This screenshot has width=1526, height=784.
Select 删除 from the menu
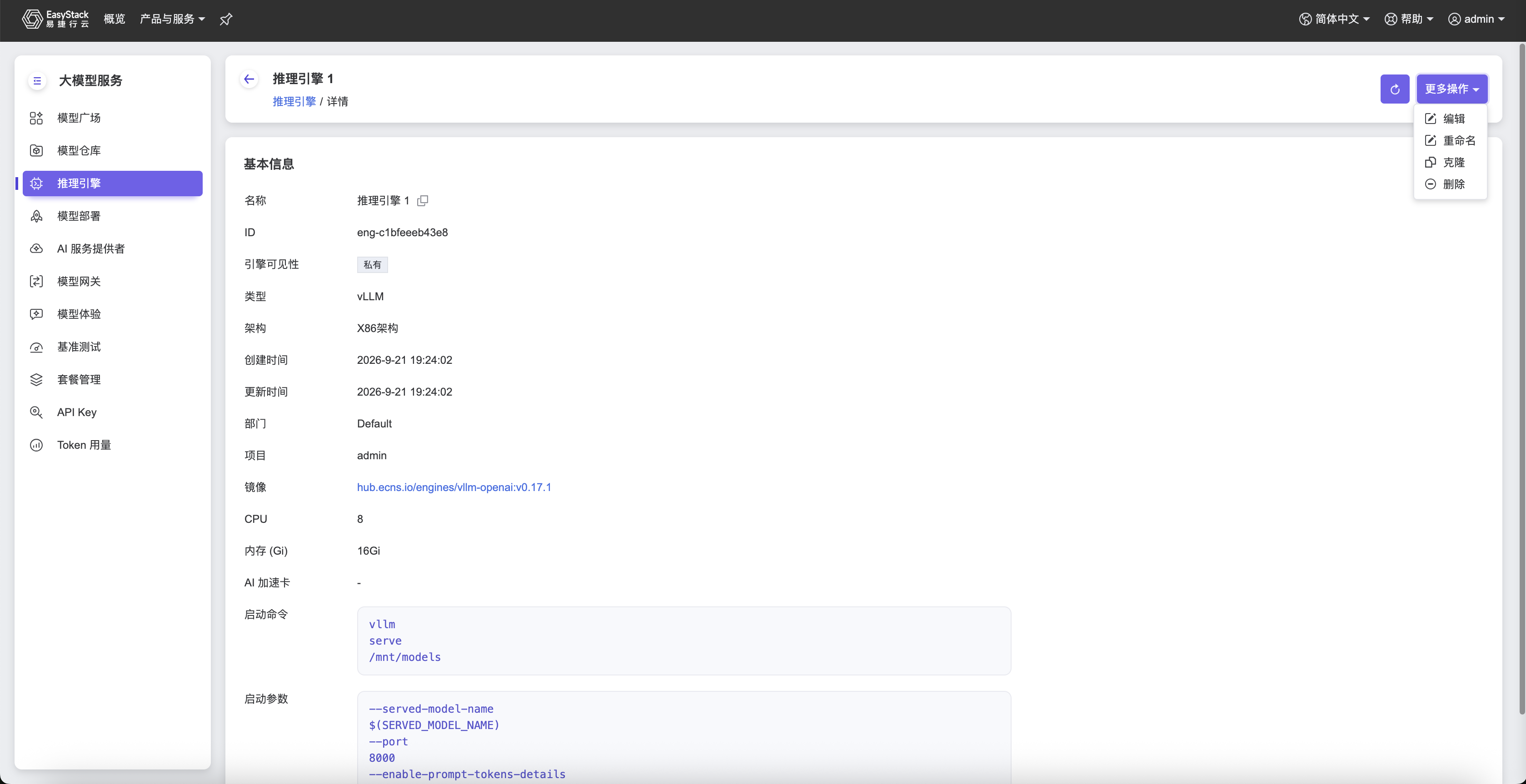point(1450,184)
